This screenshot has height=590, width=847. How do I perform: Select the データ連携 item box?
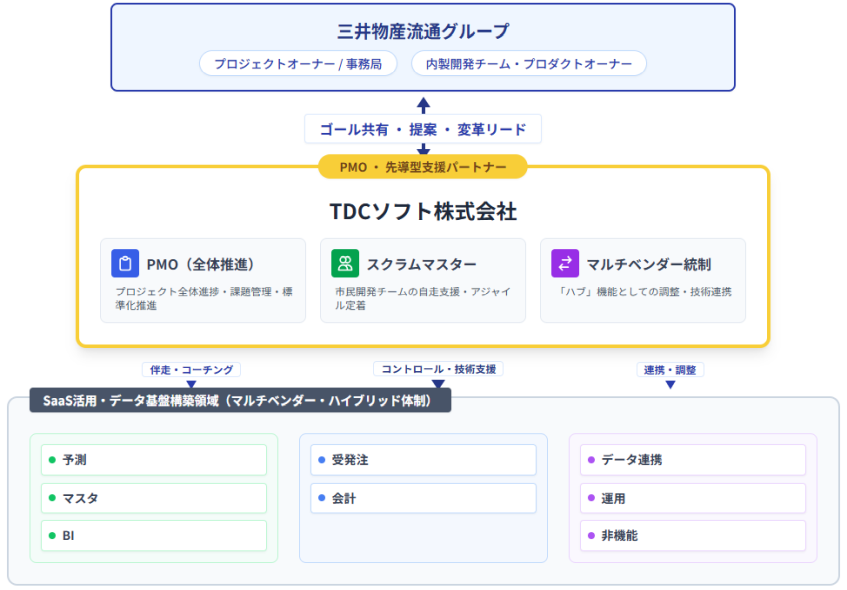[692, 460]
